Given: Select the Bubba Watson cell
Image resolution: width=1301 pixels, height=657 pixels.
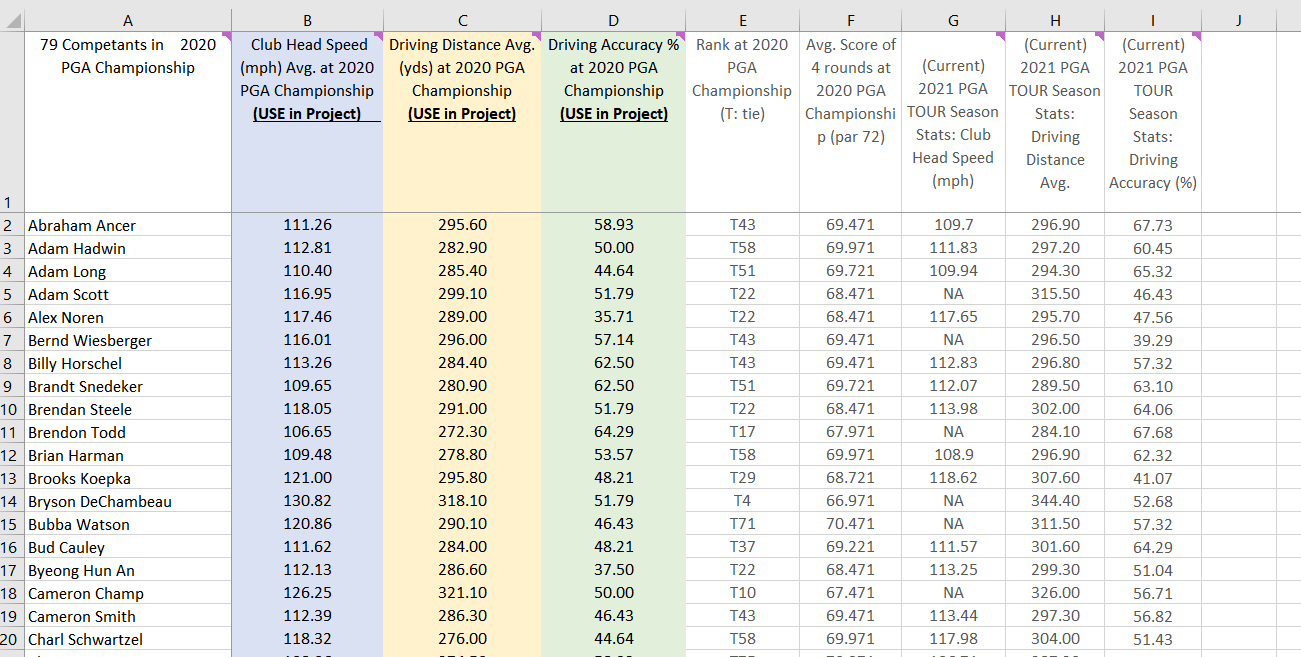Looking at the screenshot, I should 127,524.
